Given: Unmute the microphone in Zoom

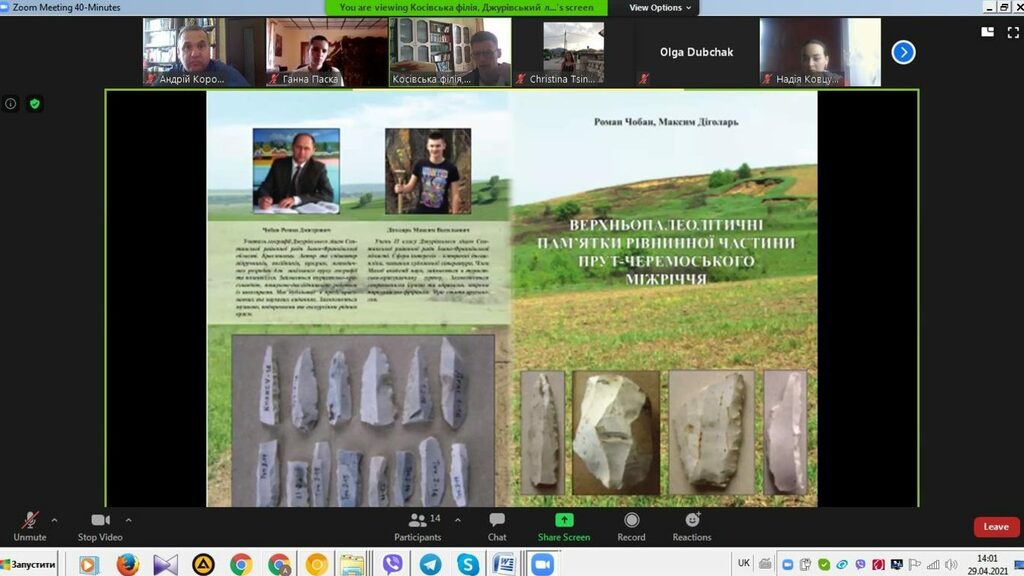Looking at the screenshot, I should coord(30,526).
